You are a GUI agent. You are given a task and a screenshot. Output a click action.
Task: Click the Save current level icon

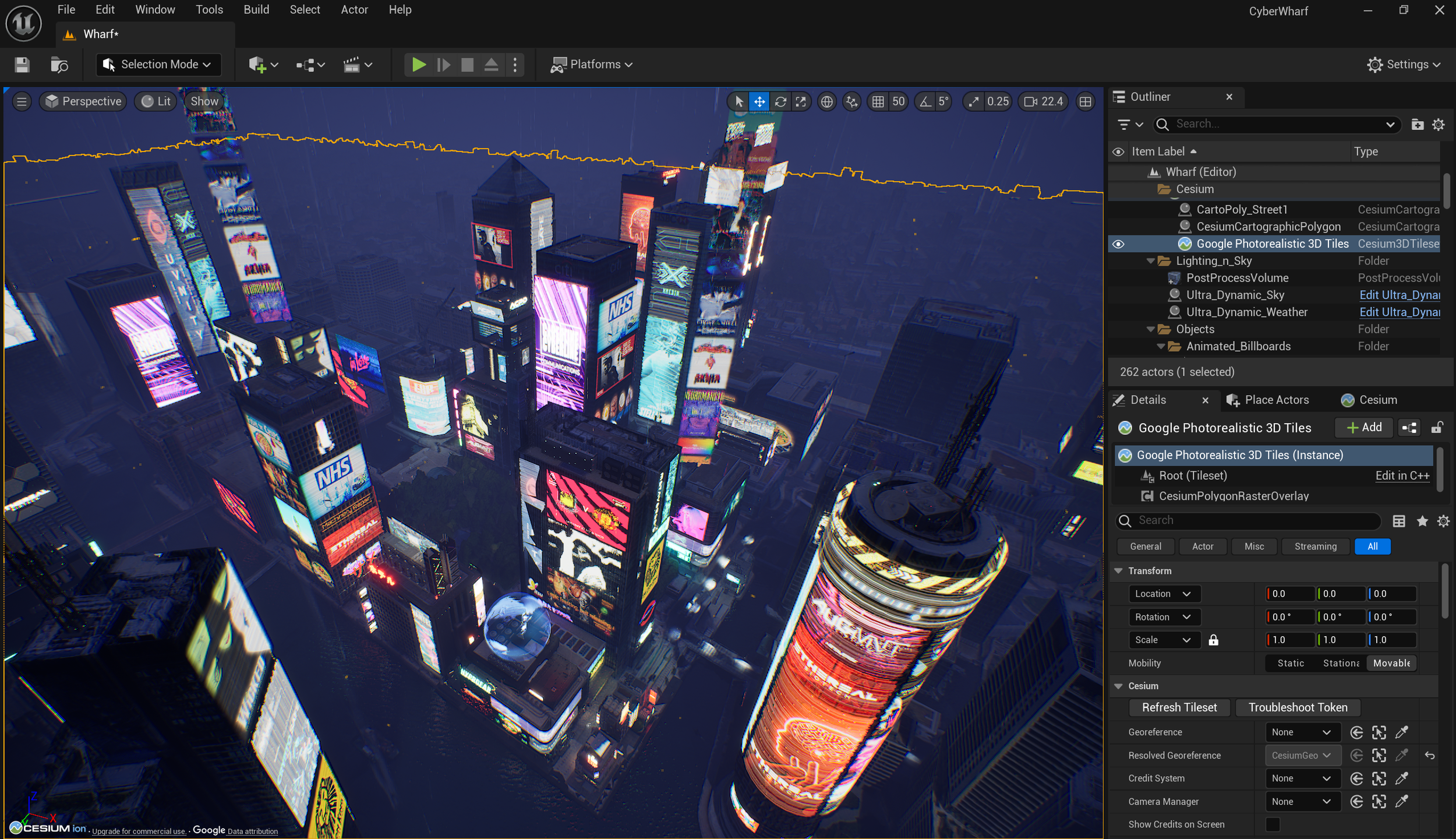click(22, 64)
